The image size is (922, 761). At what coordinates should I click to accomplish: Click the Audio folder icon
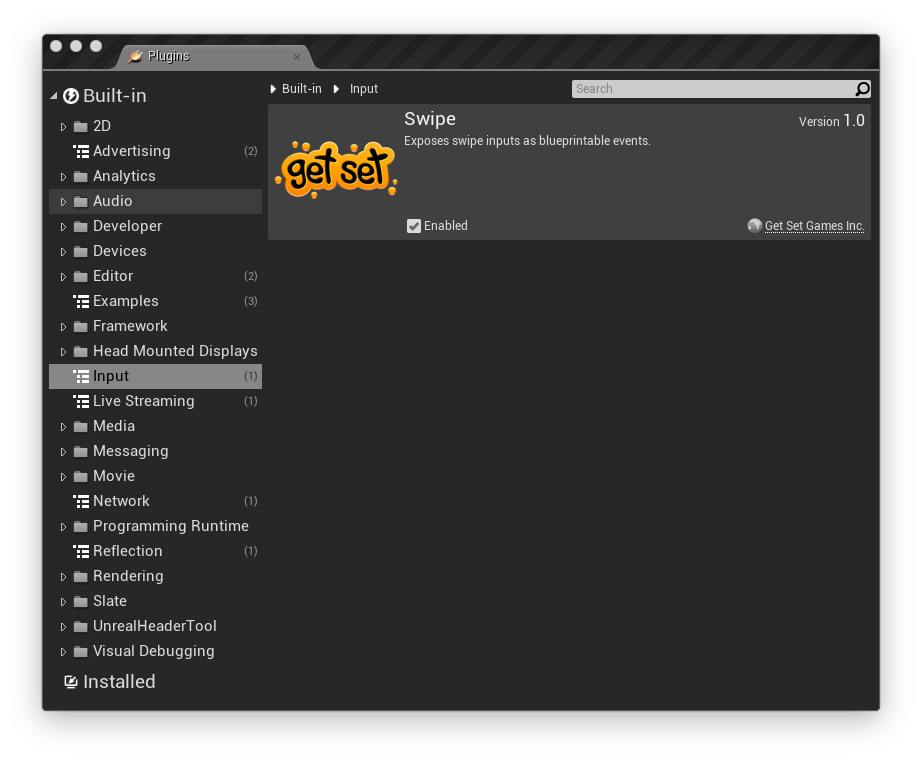coord(81,201)
